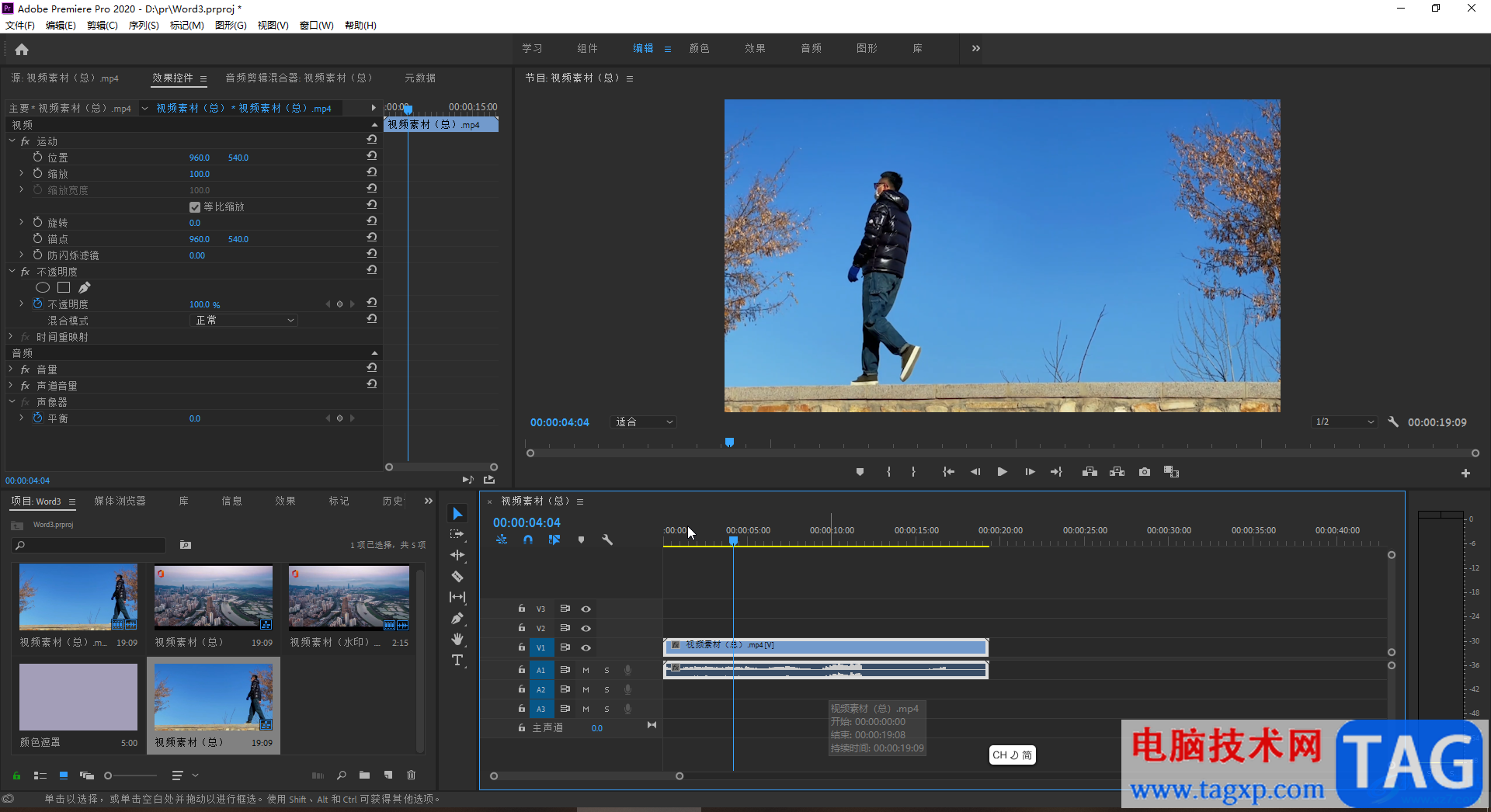Reset the position (位置) parameter

[372, 157]
